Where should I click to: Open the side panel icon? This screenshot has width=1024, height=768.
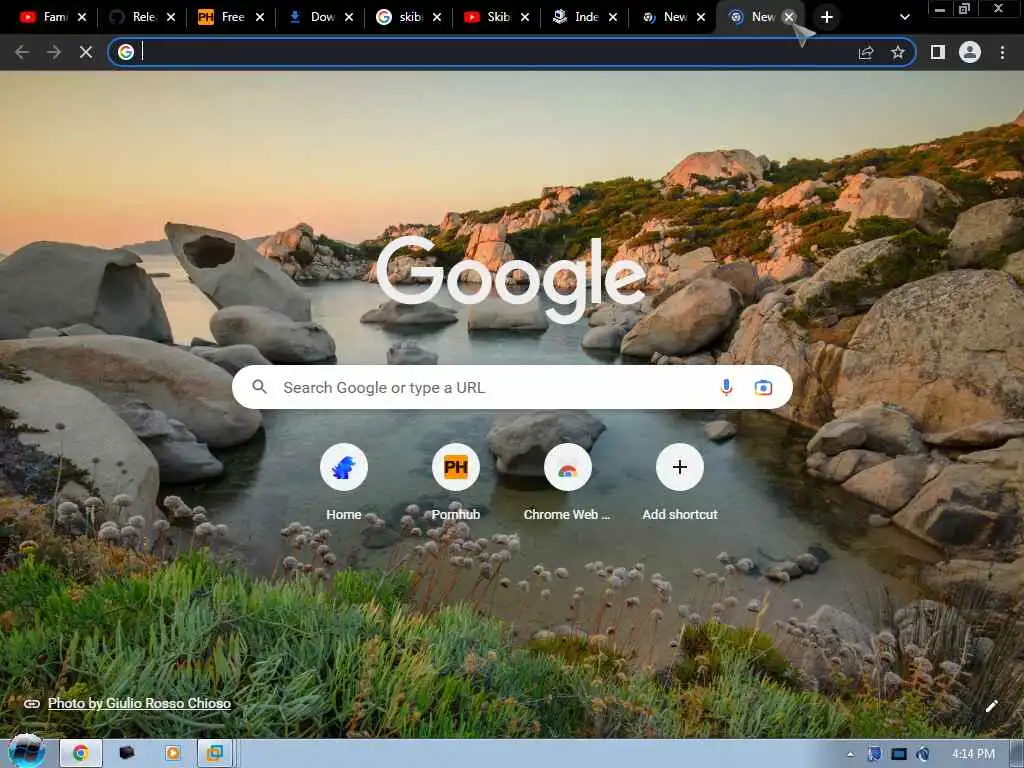point(938,52)
